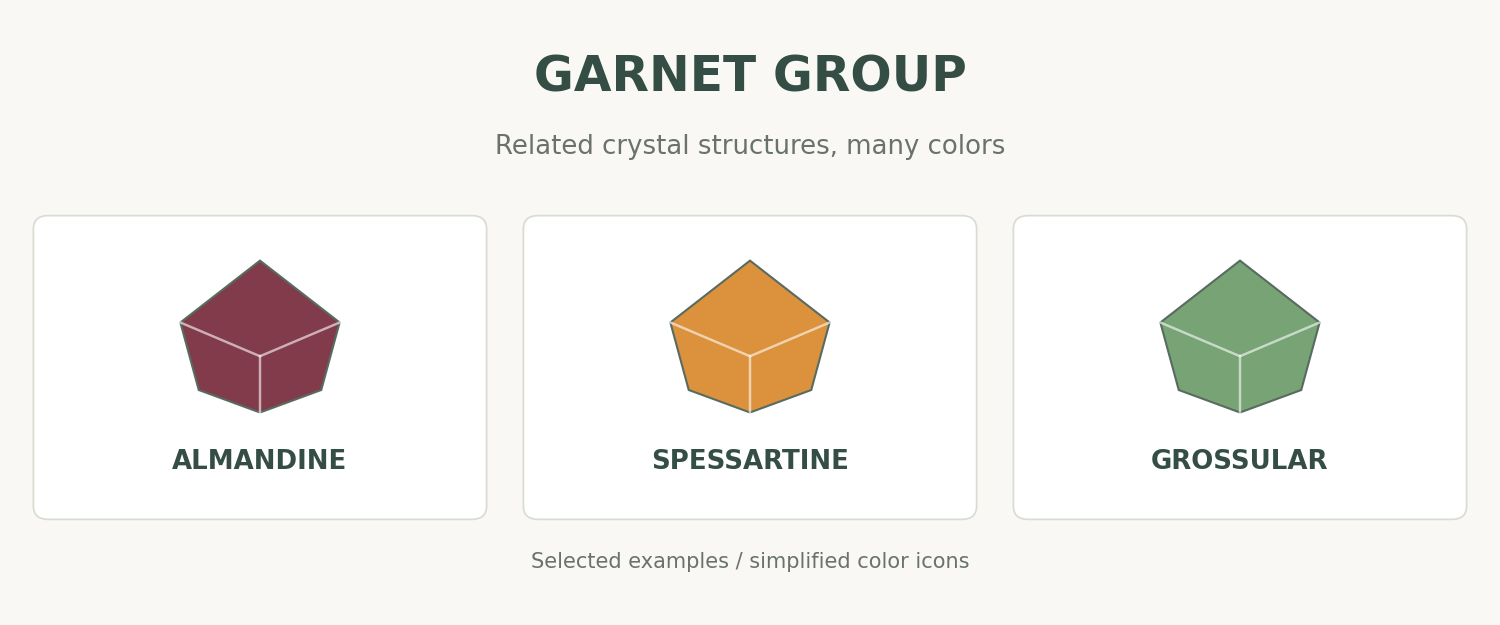Image resolution: width=1500 pixels, height=625 pixels.
Task: Click the maroon almandine crystal icon
Action: tap(260, 337)
